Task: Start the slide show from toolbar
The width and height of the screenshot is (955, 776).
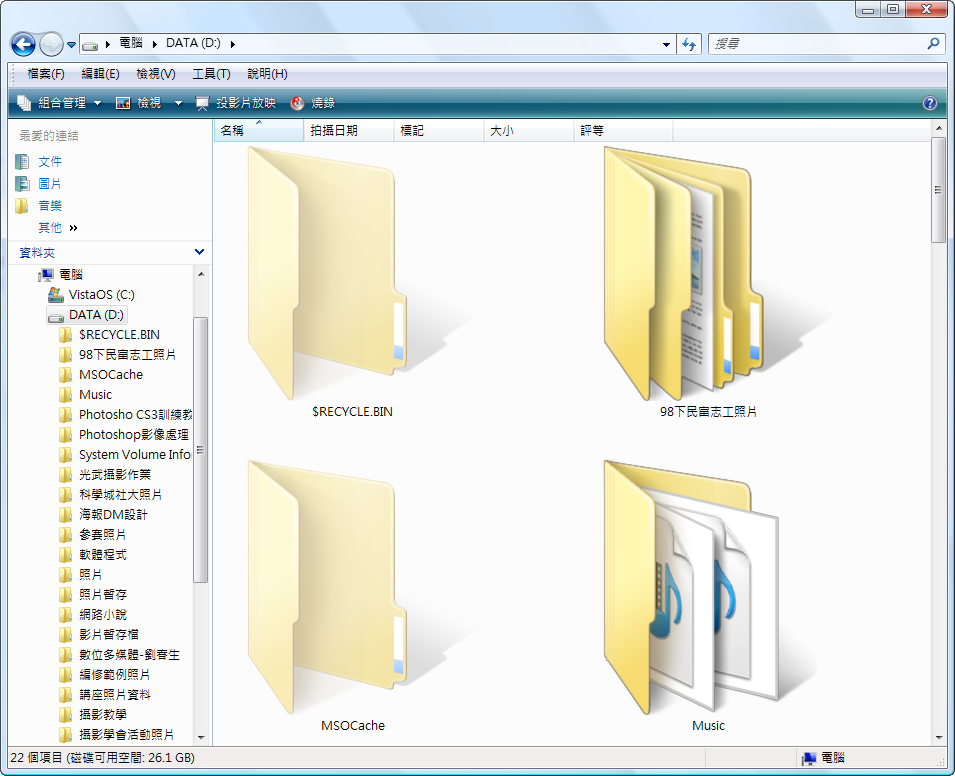Action: [x=236, y=103]
